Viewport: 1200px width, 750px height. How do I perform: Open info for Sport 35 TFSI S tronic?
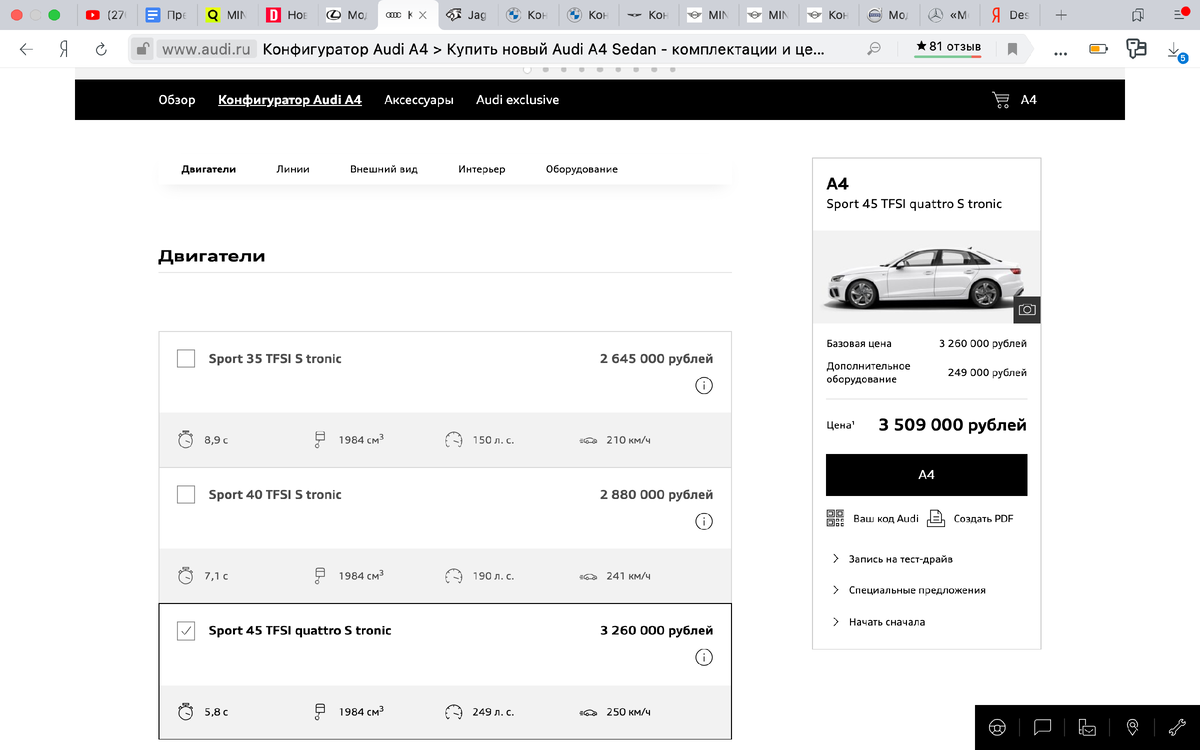pyautogui.click(x=703, y=386)
